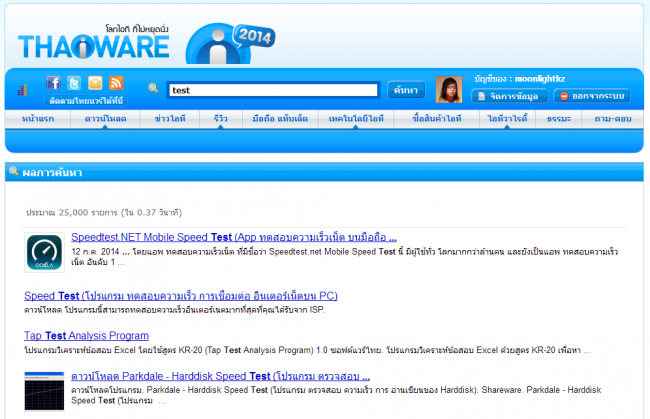Click the Speed Test ISP description text

tap(174, 310)
